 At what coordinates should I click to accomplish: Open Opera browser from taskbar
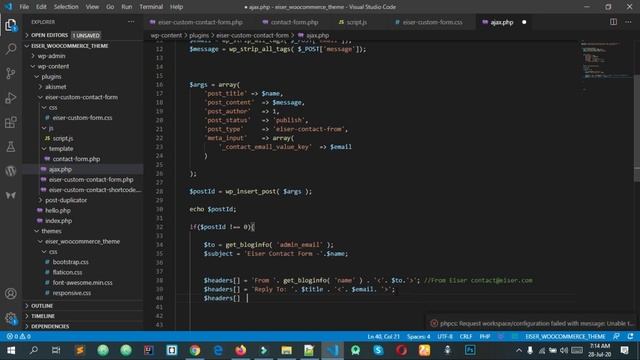(x=401, y=350)
